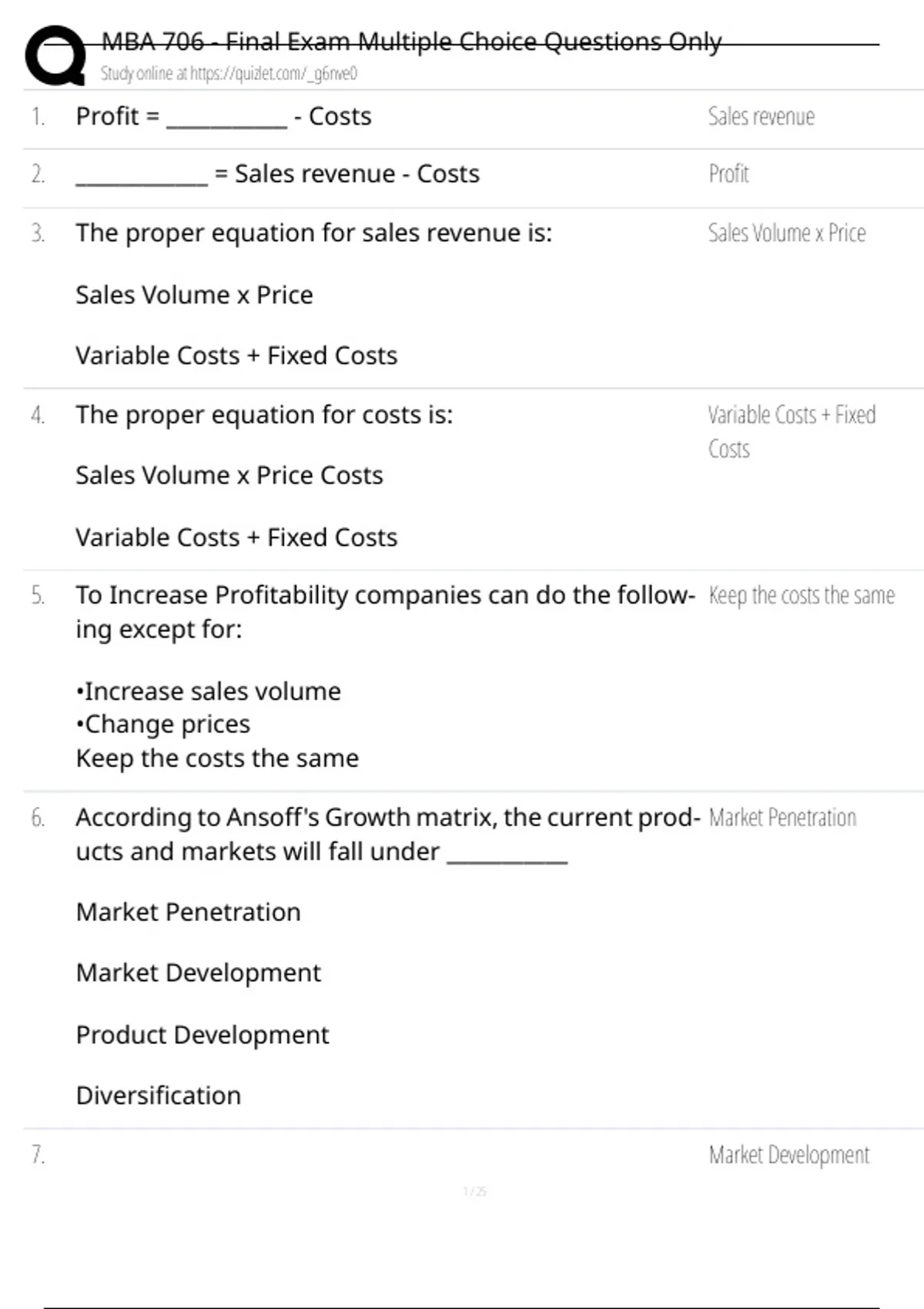
Task: Open the quizlet.com study link
Action: 229,74
